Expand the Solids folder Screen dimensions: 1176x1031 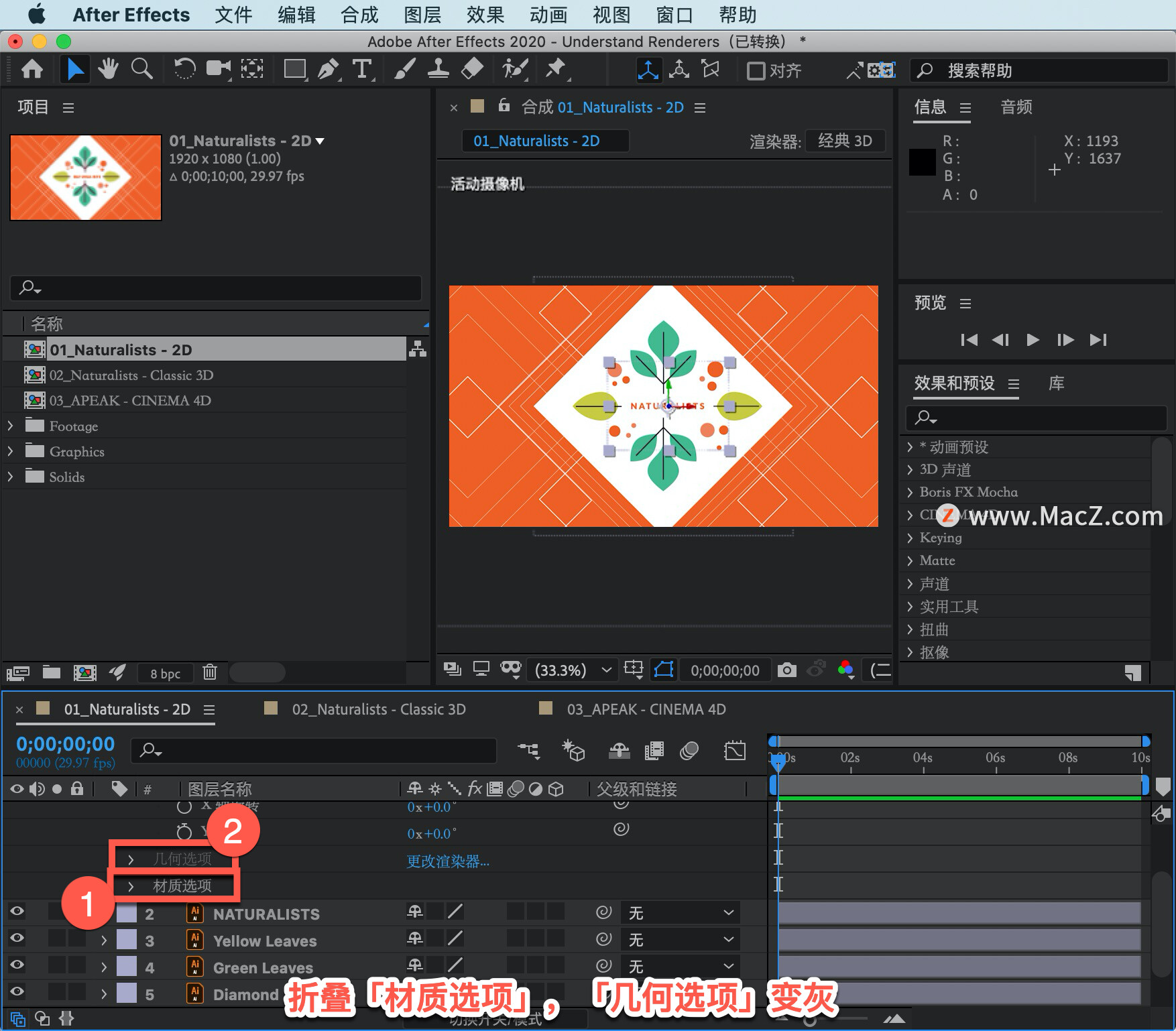tap(10, 477)
